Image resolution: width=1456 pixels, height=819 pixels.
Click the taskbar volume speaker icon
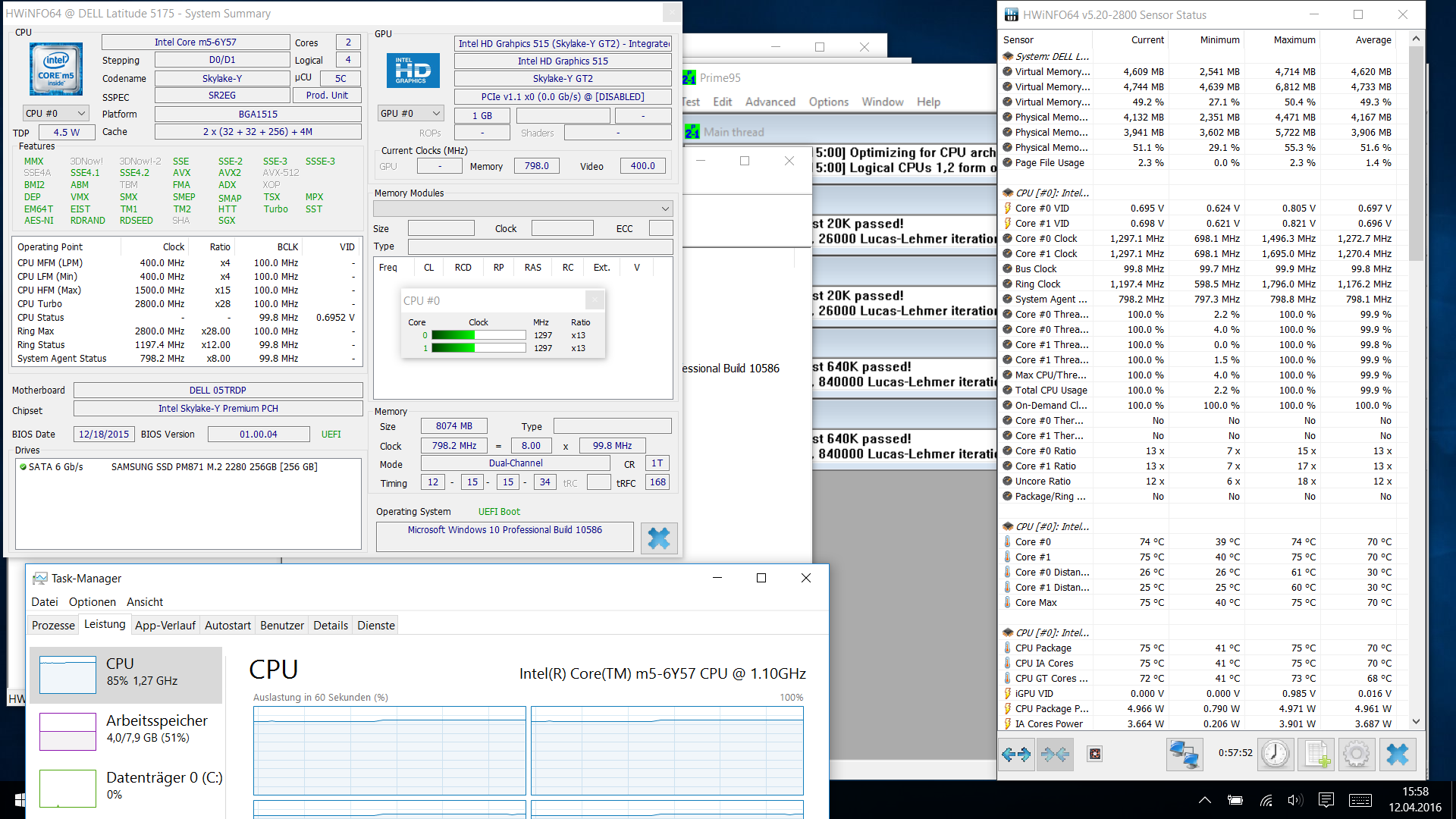[1294, 800]
